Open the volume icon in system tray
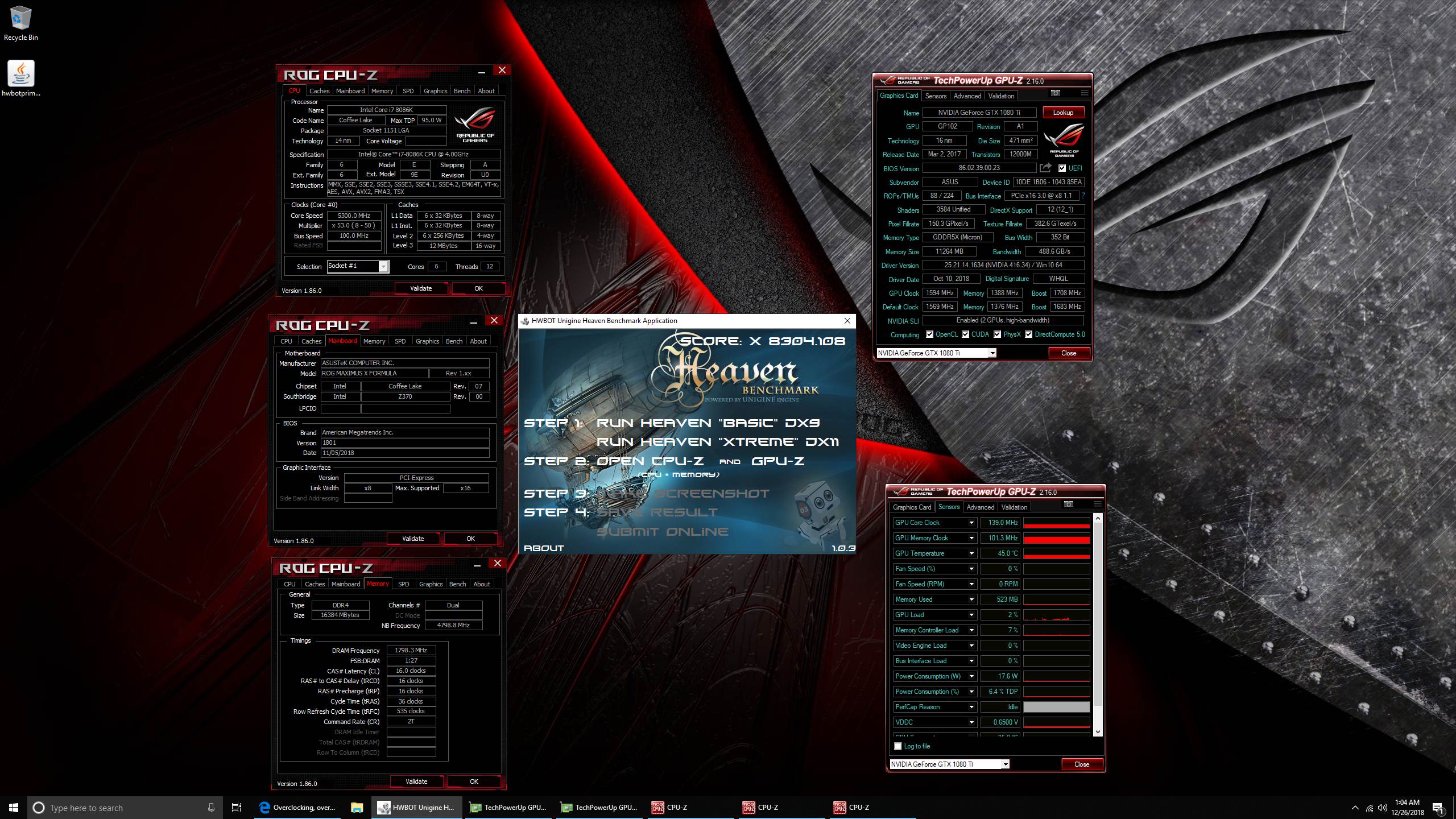Image resolution: width=1456 pixels, height=819 pixels. pyautogui.click(x=1383, y=808)
